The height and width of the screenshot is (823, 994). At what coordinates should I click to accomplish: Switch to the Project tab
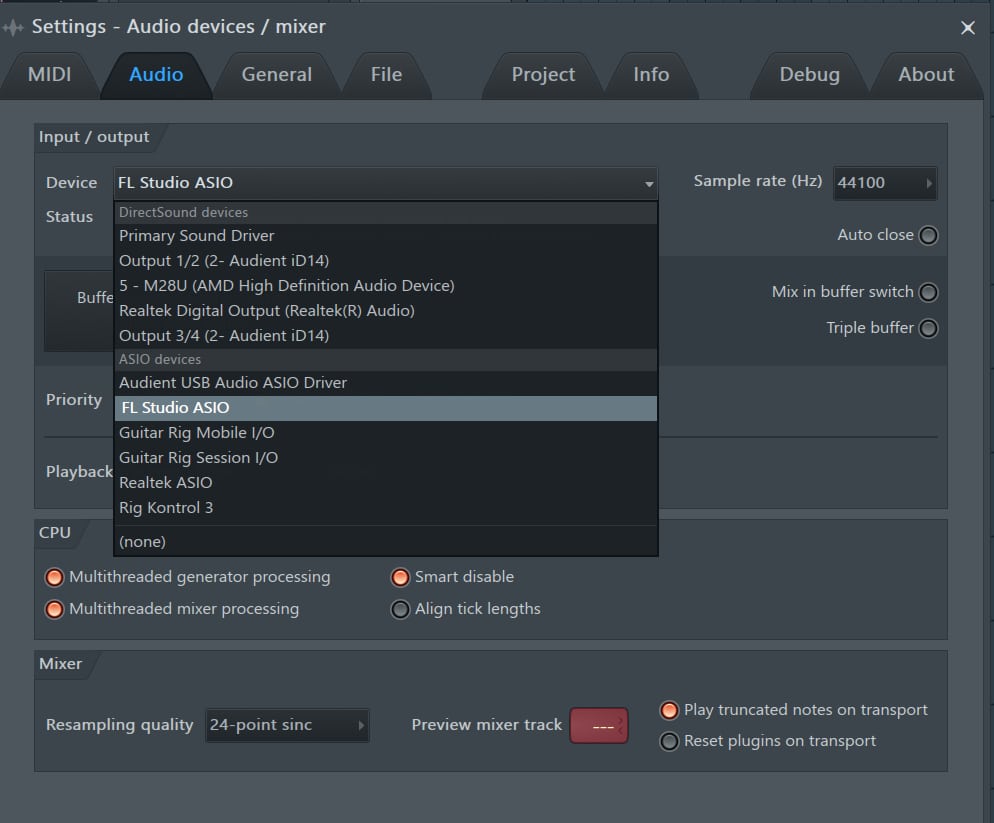(543, 75)
